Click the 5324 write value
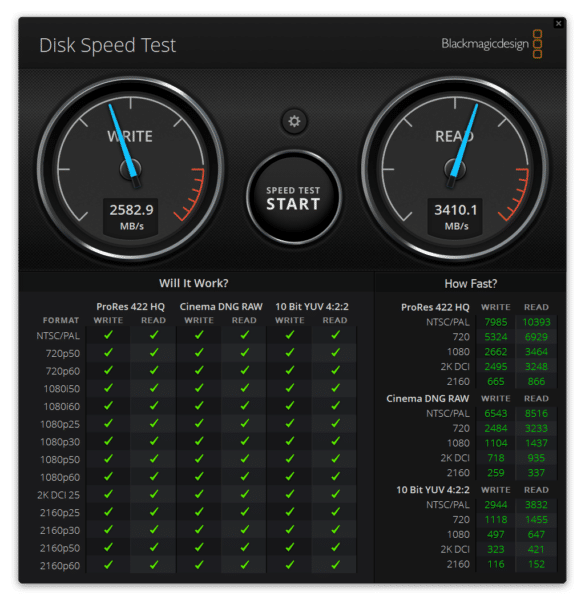 click(x=496, y=337)
